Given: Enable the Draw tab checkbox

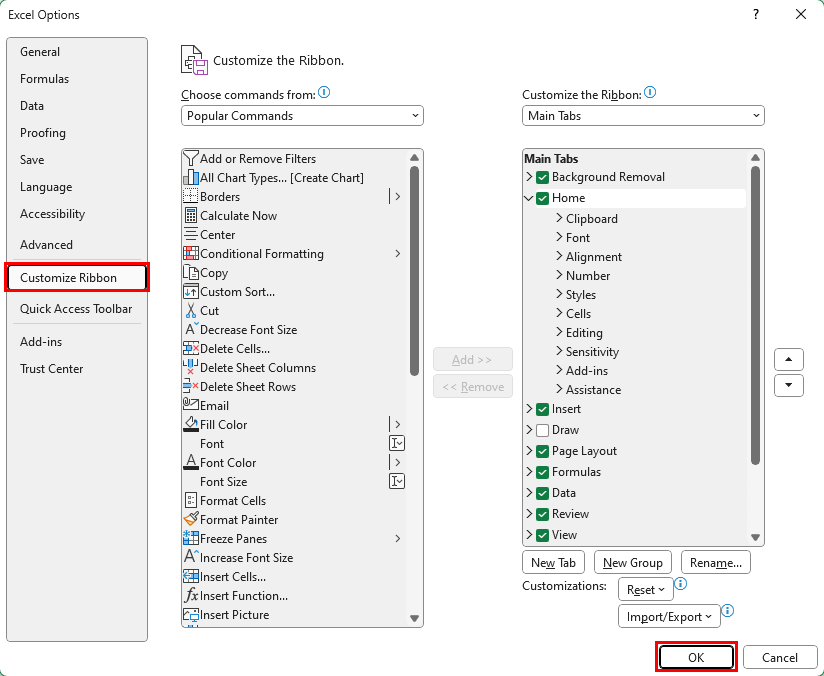Looking at the screenshot, I should point(542,430).
